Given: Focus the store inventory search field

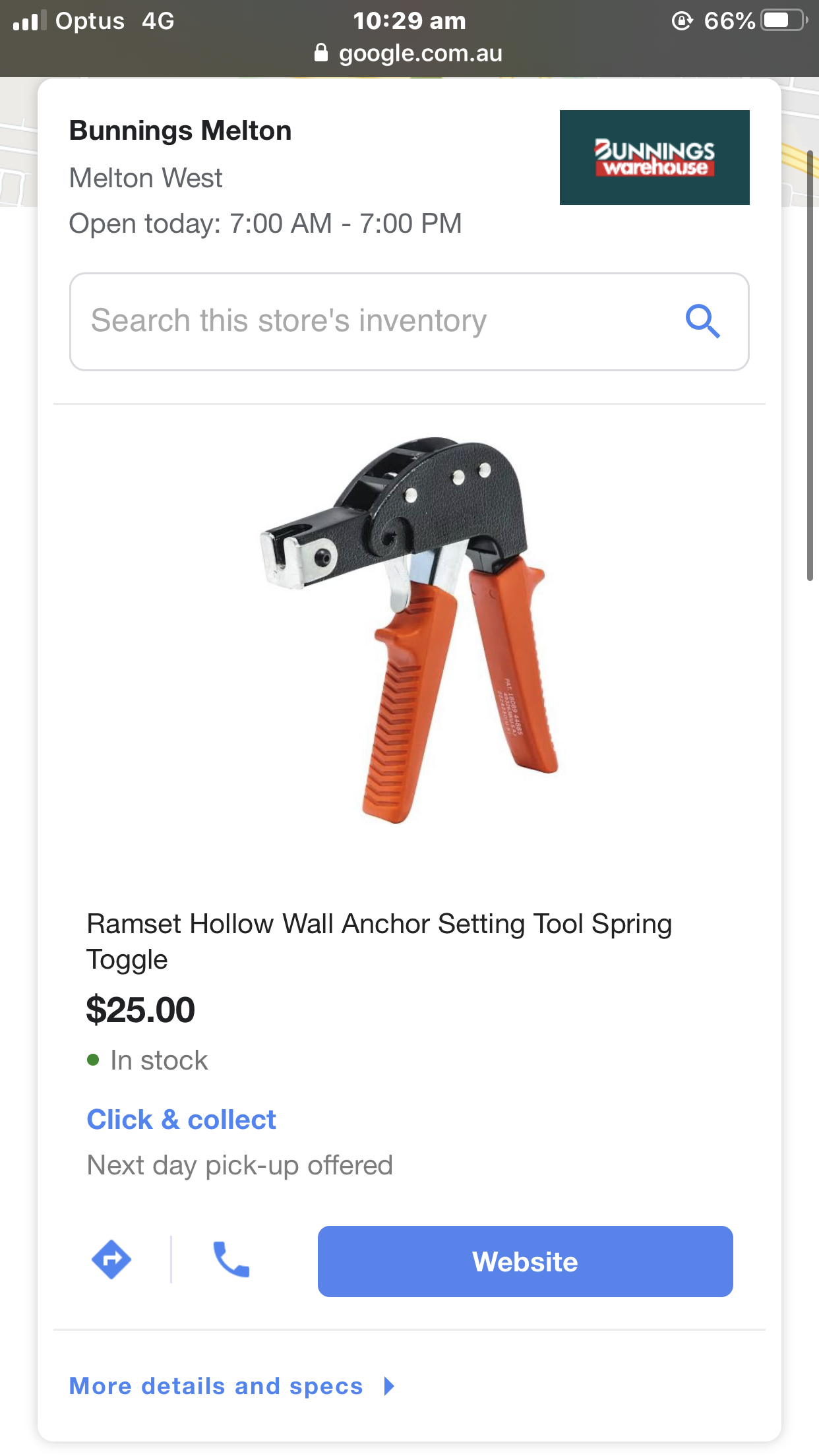Looking at the screenshot, I should point(369,321).
